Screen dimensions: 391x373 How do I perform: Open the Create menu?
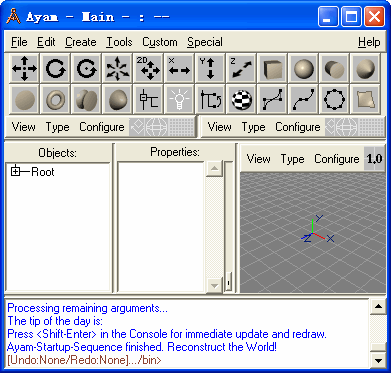[x=81, y=42]
